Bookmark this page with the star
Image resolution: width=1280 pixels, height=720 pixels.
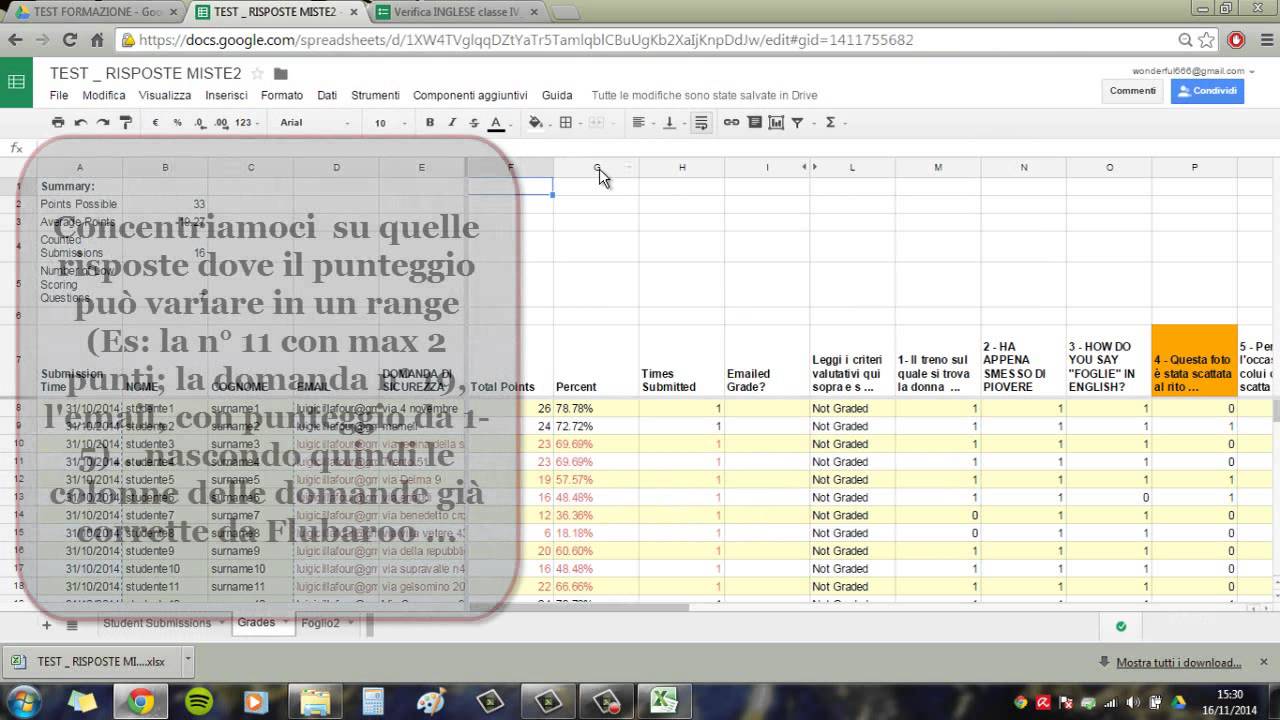click(x=1206, y=40)
